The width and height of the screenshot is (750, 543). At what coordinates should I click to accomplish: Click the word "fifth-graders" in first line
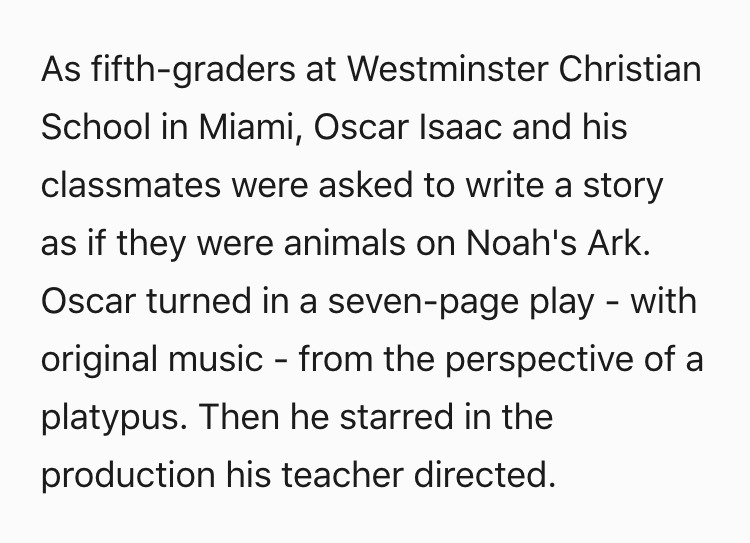pyautogui.click(x=193, y=69)
